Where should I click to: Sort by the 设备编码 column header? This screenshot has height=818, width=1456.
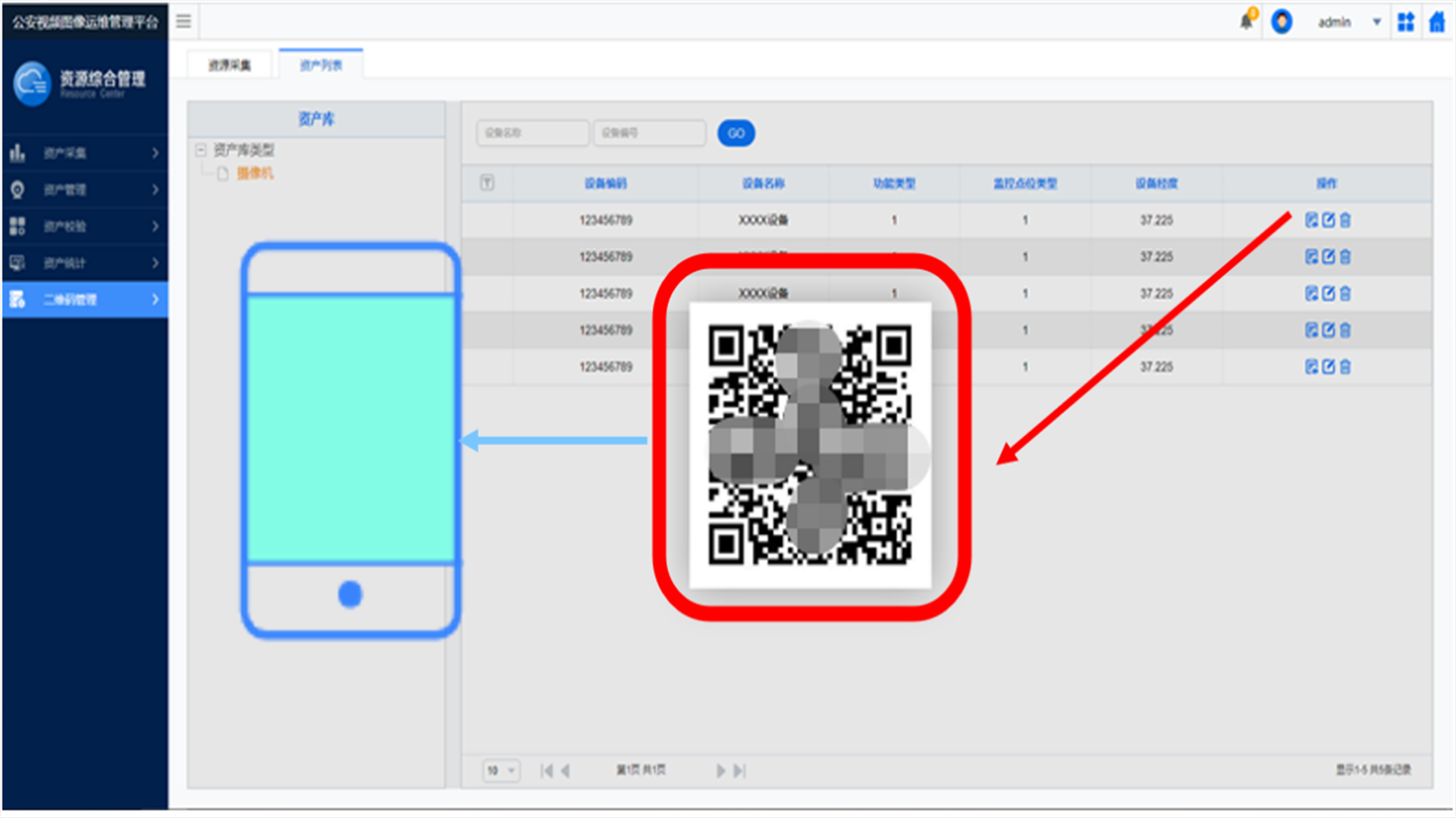pyautogui.click(x=605, y=183)
